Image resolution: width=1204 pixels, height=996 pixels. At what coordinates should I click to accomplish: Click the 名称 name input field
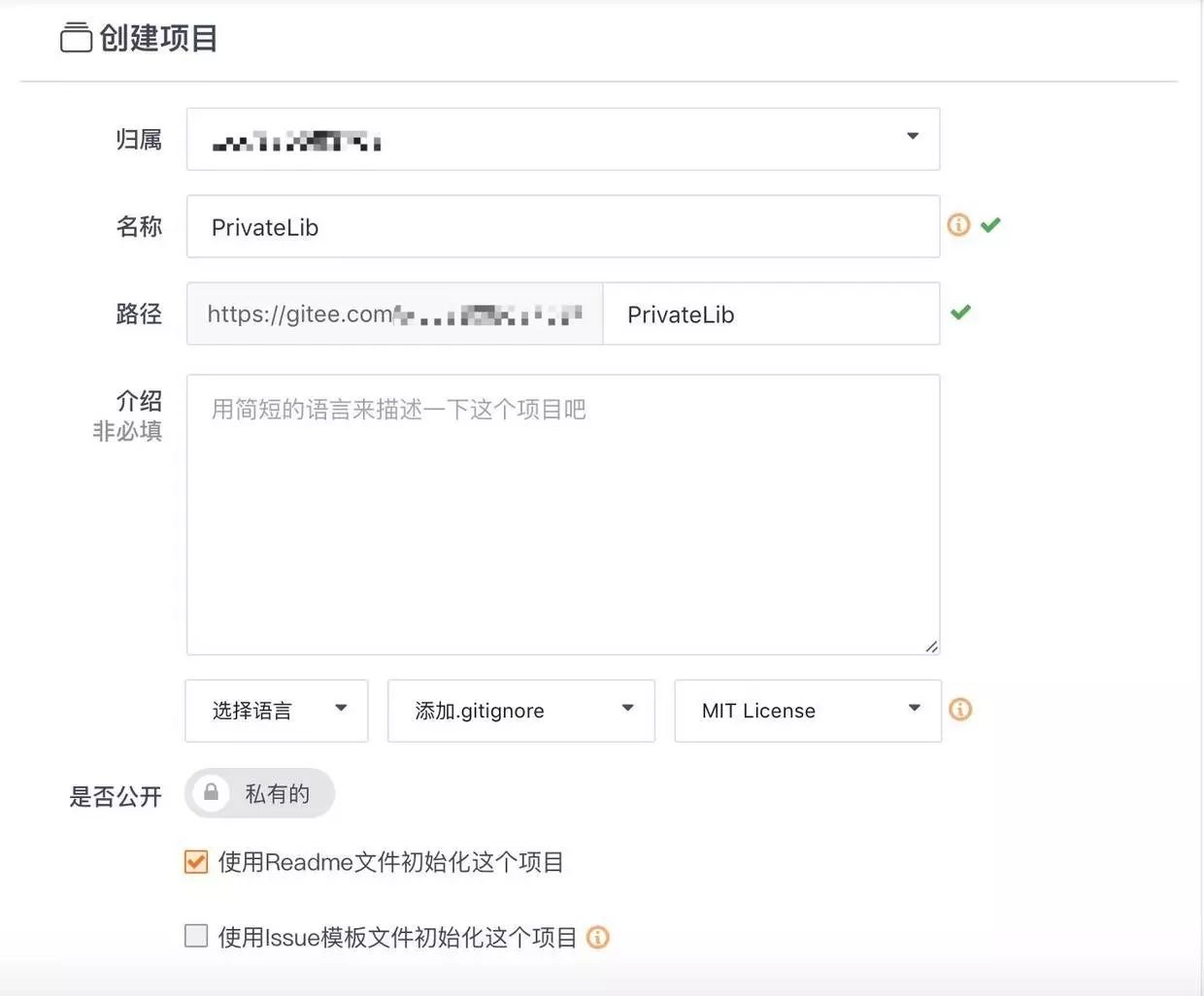(x=563, y=226)
